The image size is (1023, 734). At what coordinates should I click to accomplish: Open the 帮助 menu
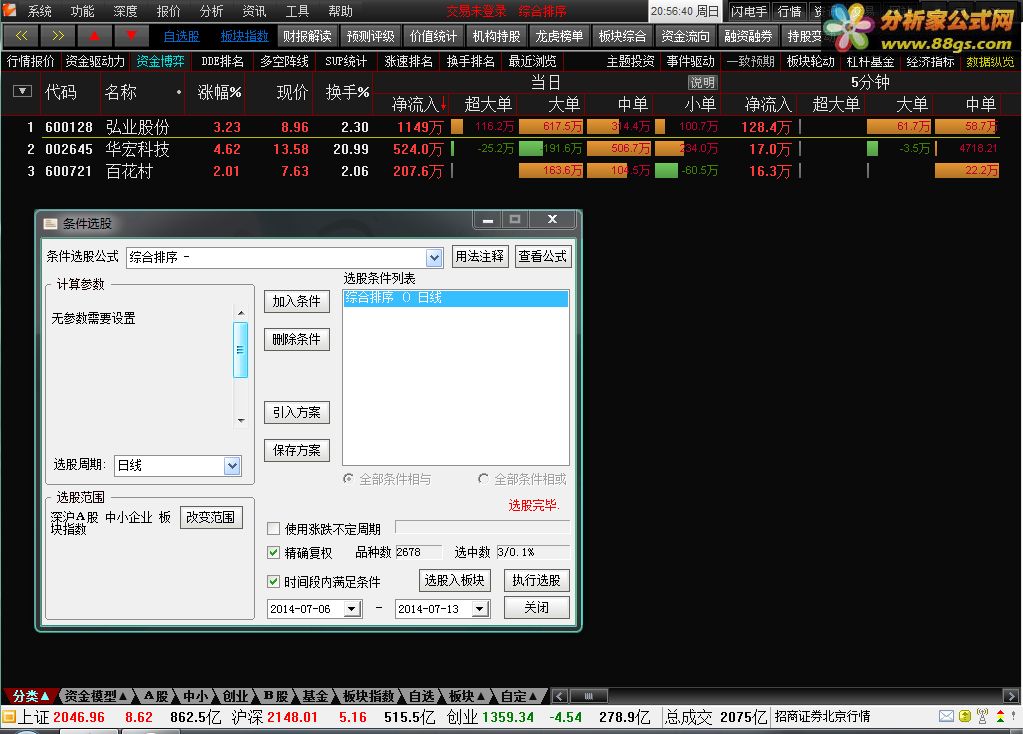pyautogui.click(x=341, y=11)
